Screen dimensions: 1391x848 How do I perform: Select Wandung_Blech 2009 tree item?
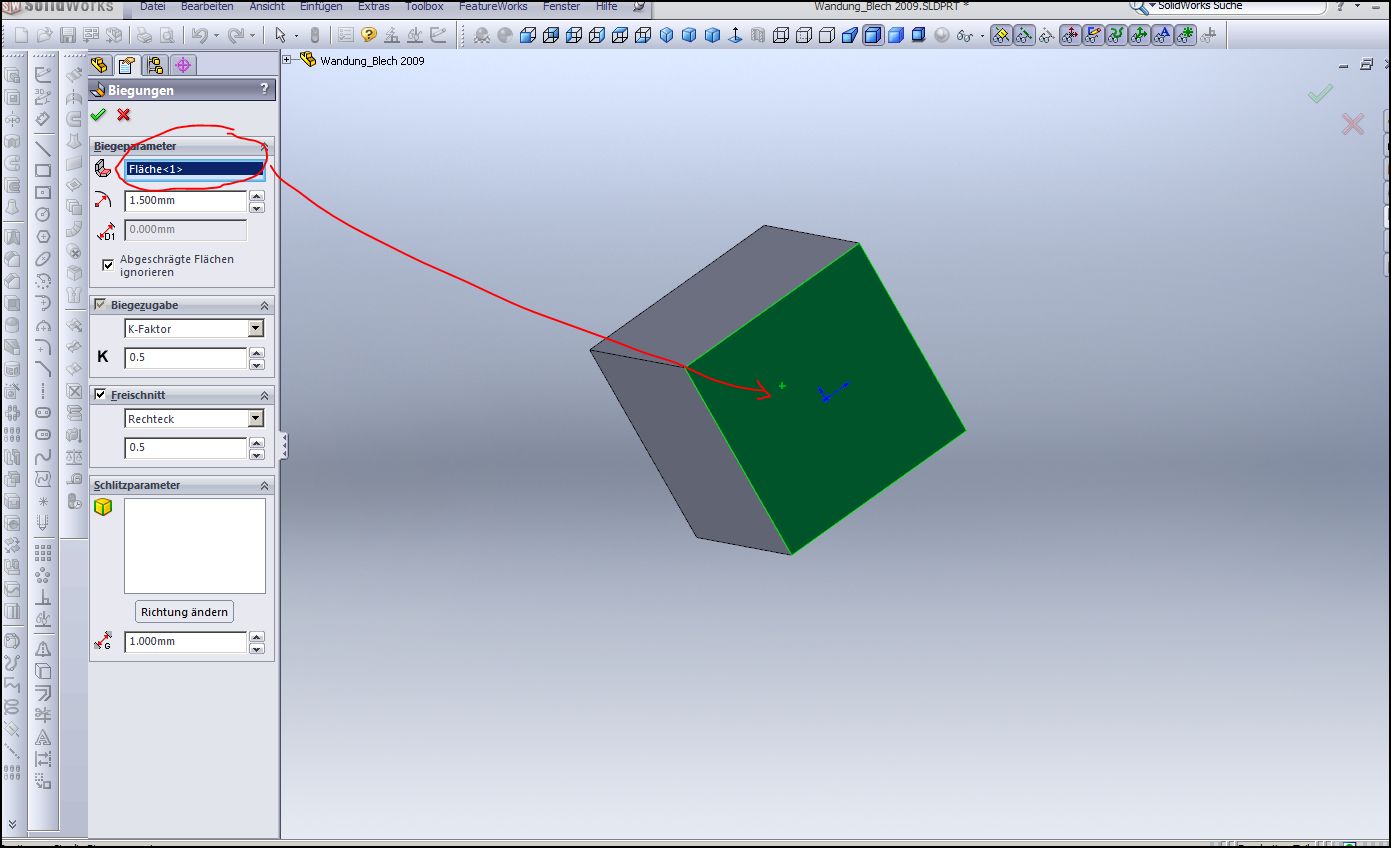coord(372,61)
